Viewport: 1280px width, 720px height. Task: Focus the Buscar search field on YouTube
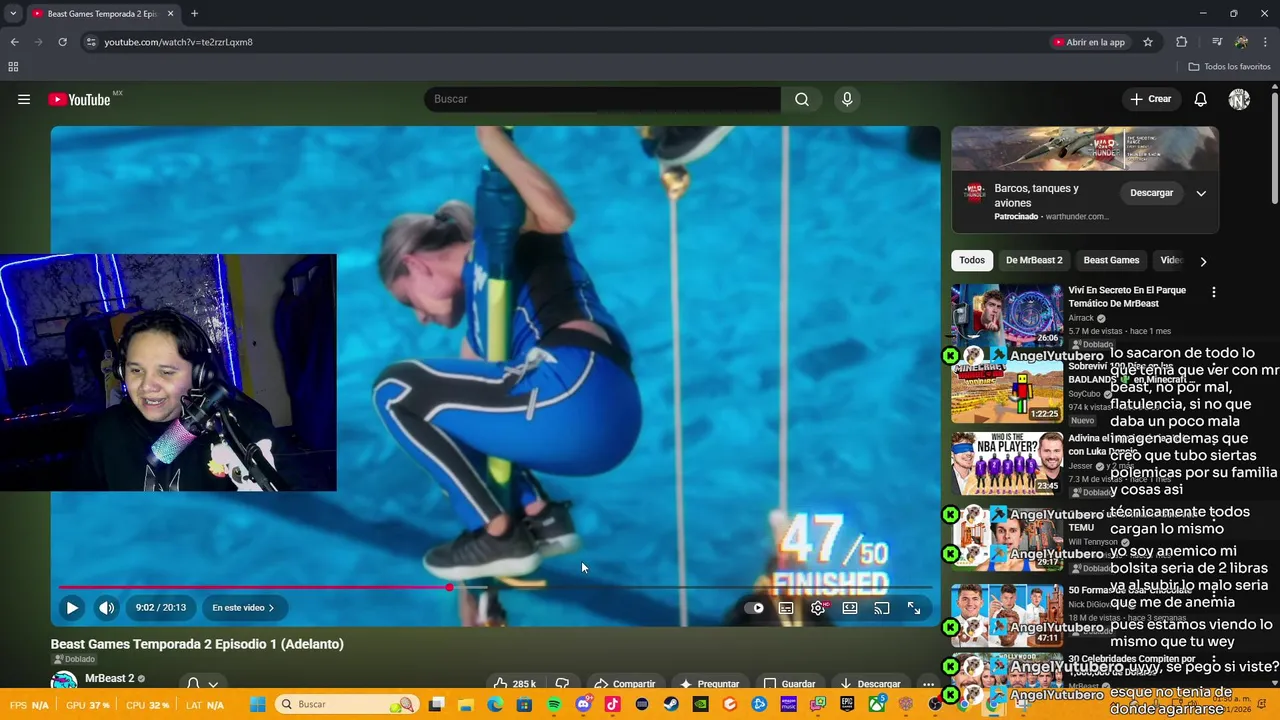(602, 99)
